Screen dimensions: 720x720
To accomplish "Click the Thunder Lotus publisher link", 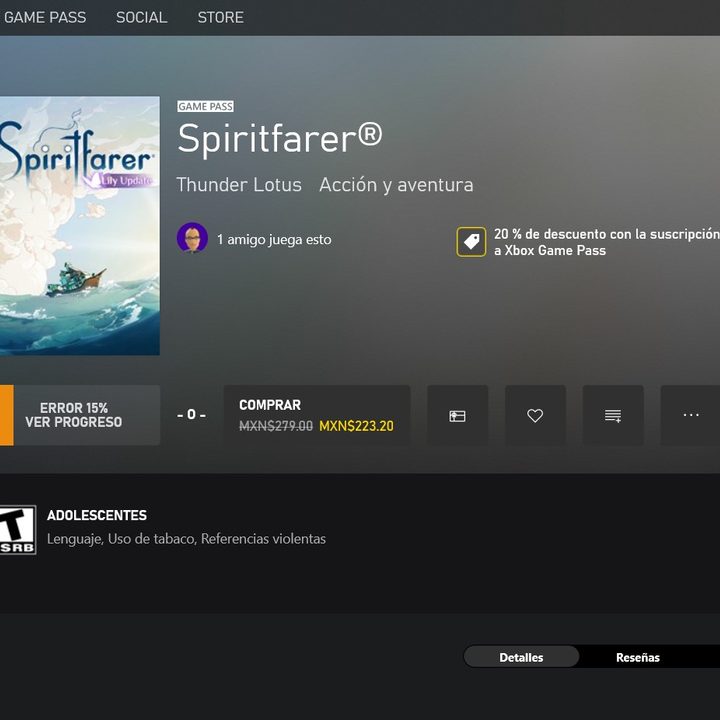I will pyautogui.click(x=239, y=185).
